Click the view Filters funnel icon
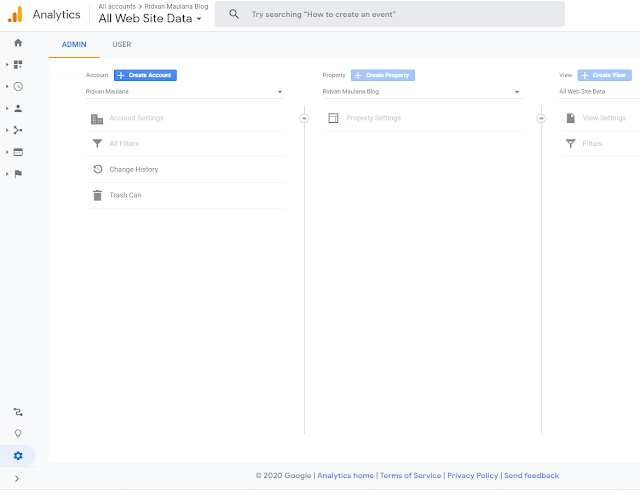This screenshot has height=494, width=640. [571, 144]
